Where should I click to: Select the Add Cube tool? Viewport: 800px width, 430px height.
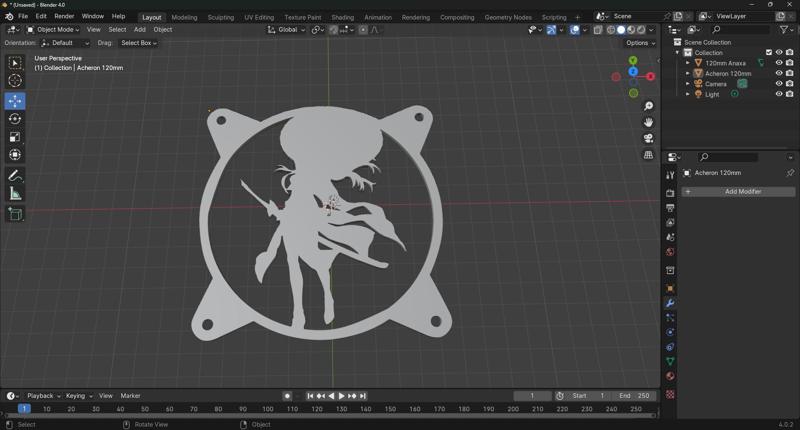tap(15, 214)
